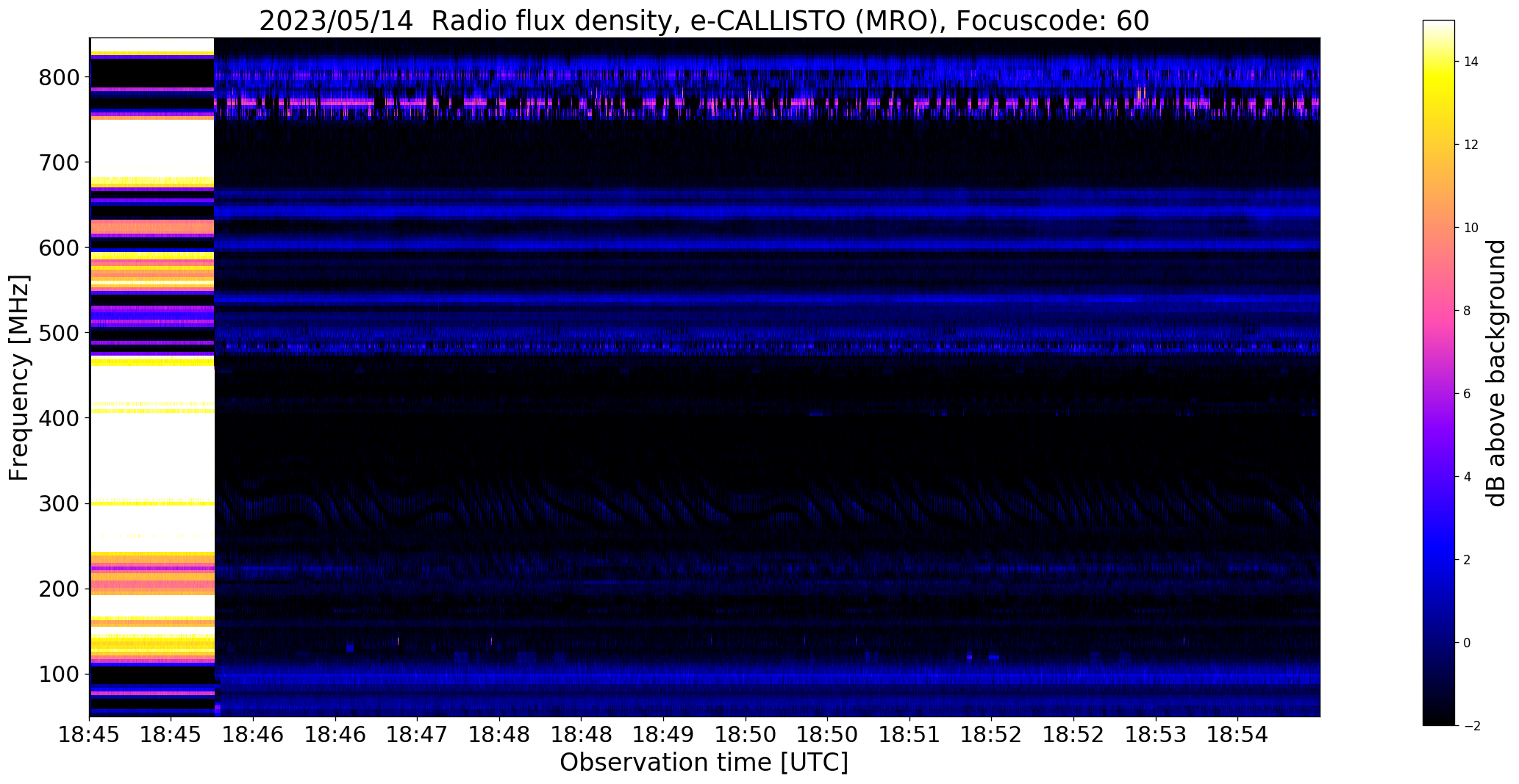Image resolution: width=1519 pixels, height=784 pixels.
Task: Click the 300 frequency tick label
Action: [59, 503]
